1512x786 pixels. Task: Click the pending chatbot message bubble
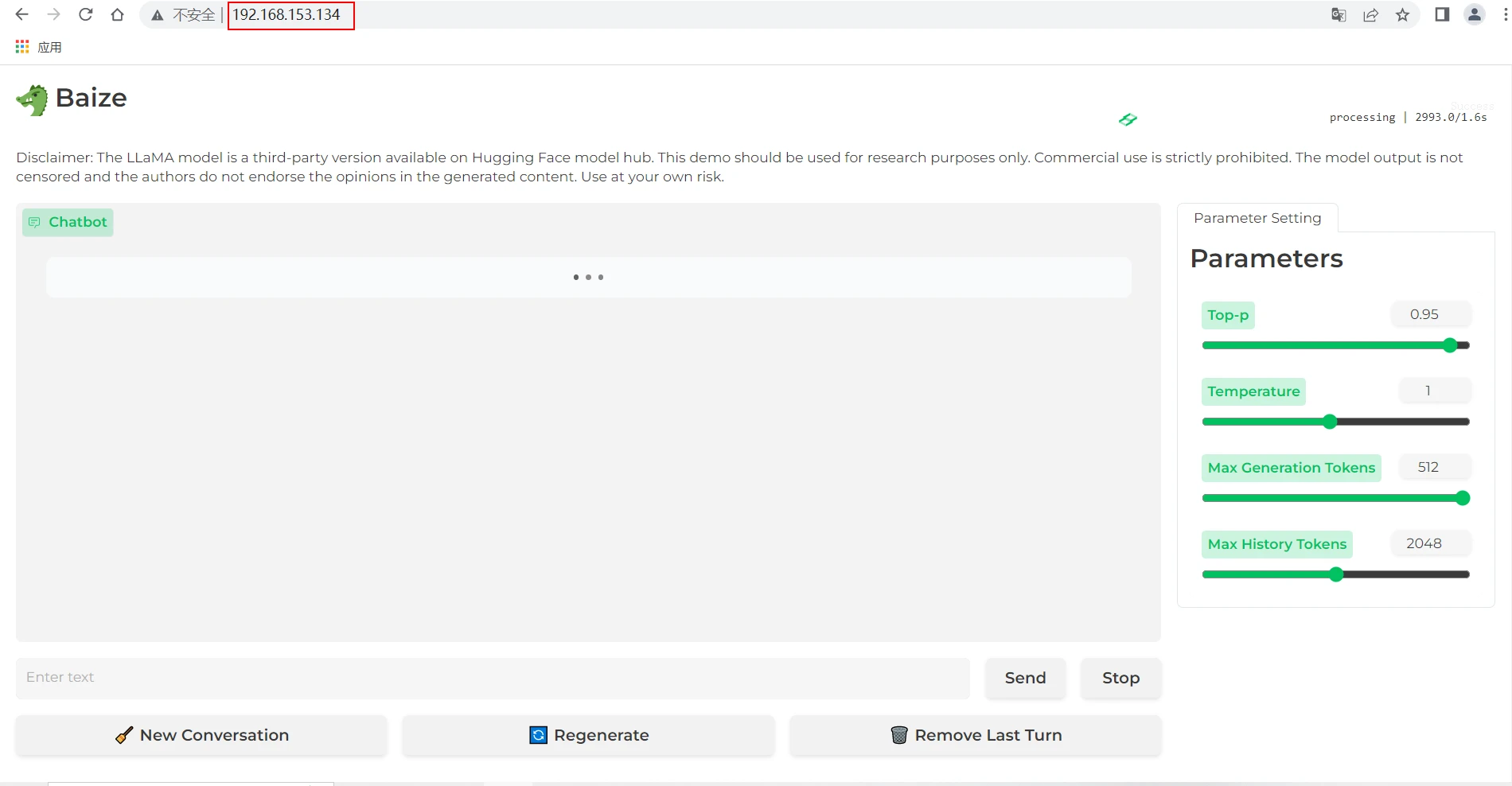click(x=588, y=278)
